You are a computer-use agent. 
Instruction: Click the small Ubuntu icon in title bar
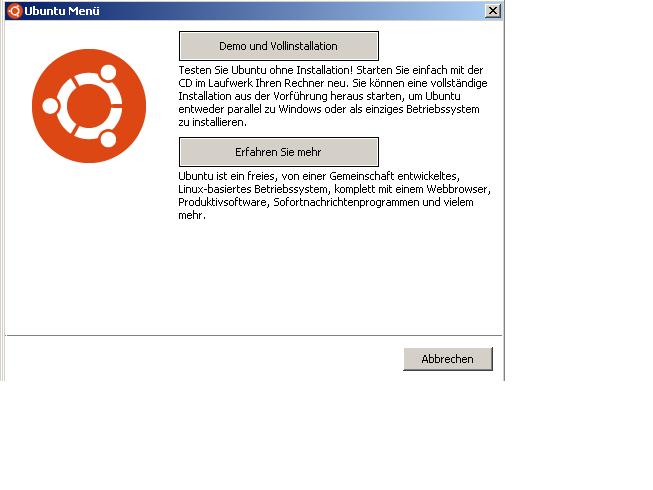(x=15, y=11)
